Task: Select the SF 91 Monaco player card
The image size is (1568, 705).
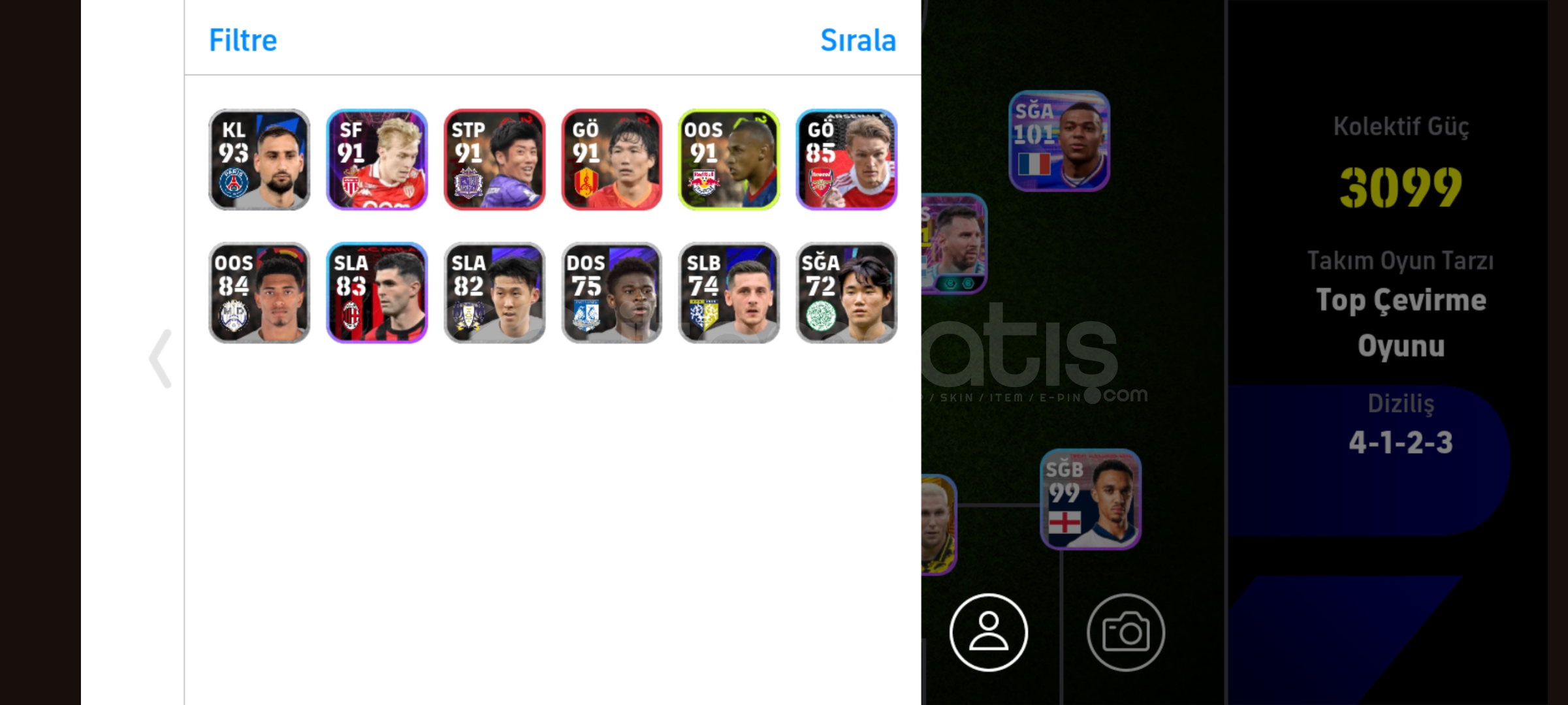Action: 377,159
